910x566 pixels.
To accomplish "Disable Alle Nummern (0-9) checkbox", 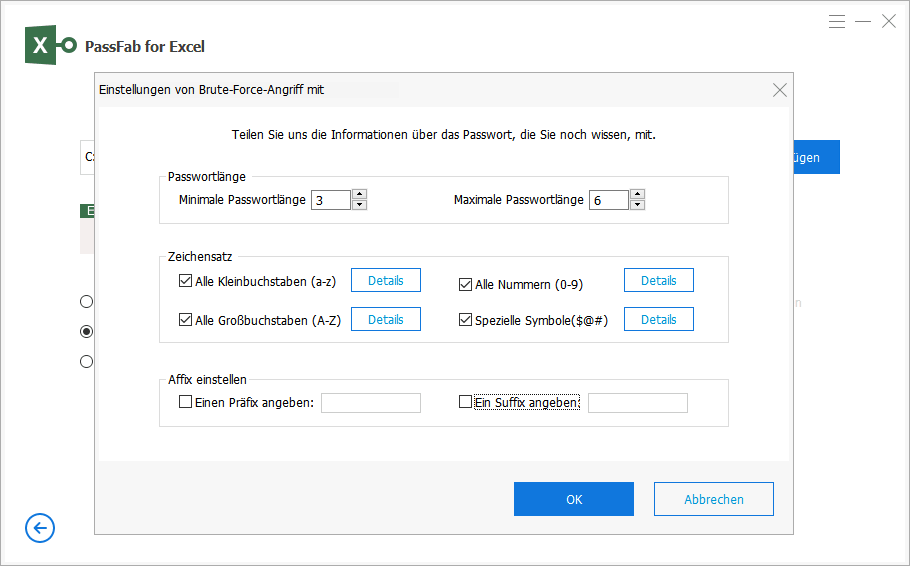I will click(x=465, y=284).
